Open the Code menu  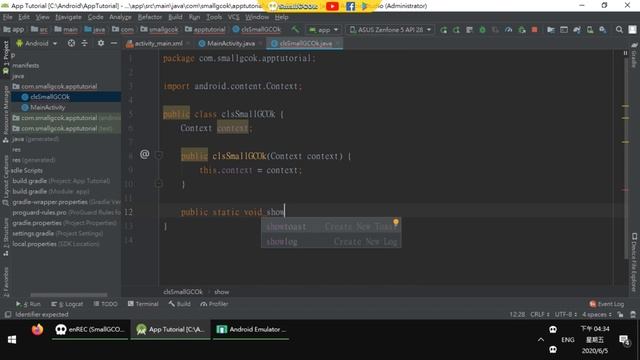(x=96, y=17)
